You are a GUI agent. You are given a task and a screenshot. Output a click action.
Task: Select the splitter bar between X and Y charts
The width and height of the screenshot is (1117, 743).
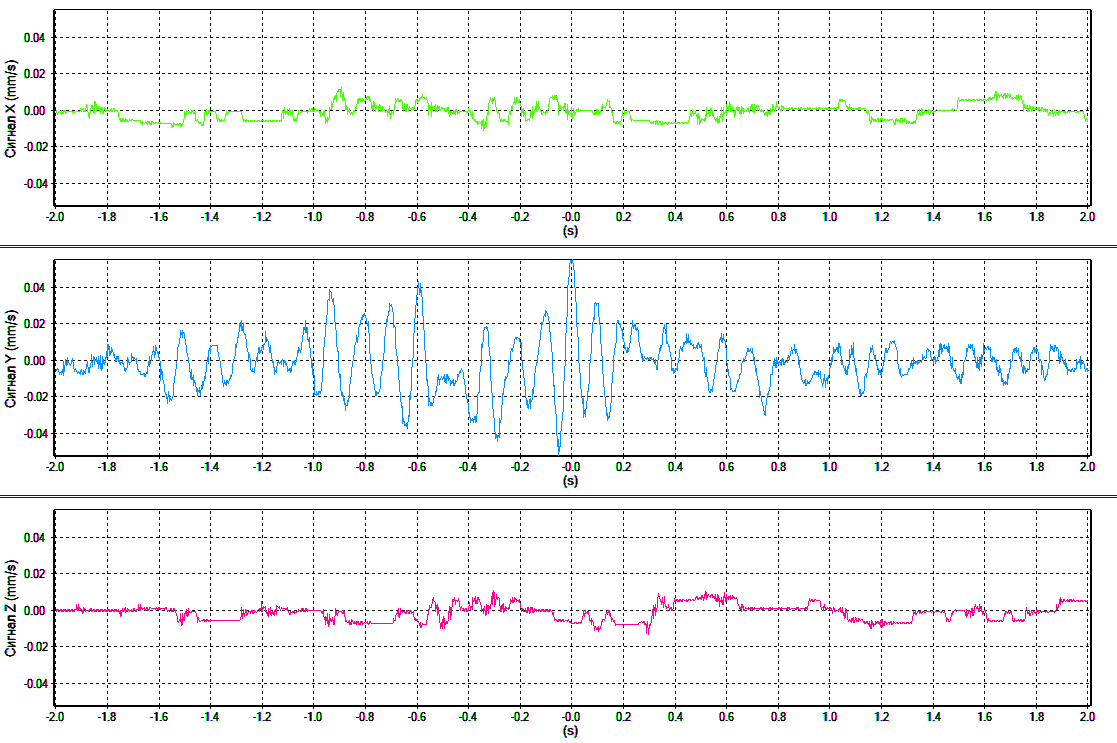point(558,246)
